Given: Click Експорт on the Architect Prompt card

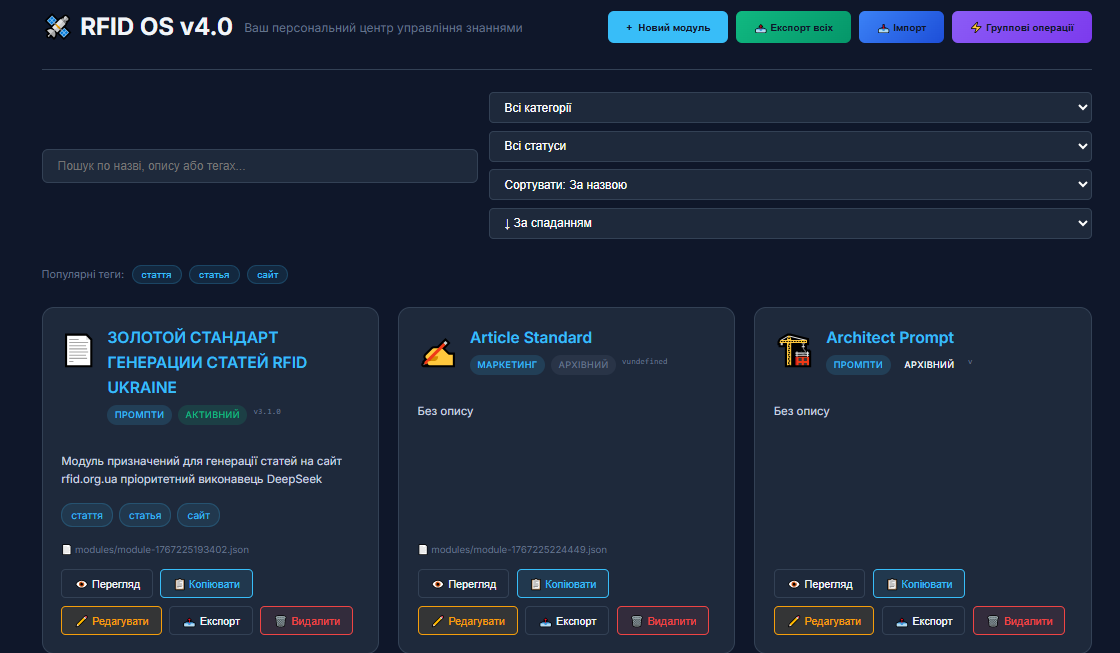Looking at the screenshot, I should coord(923,621).
